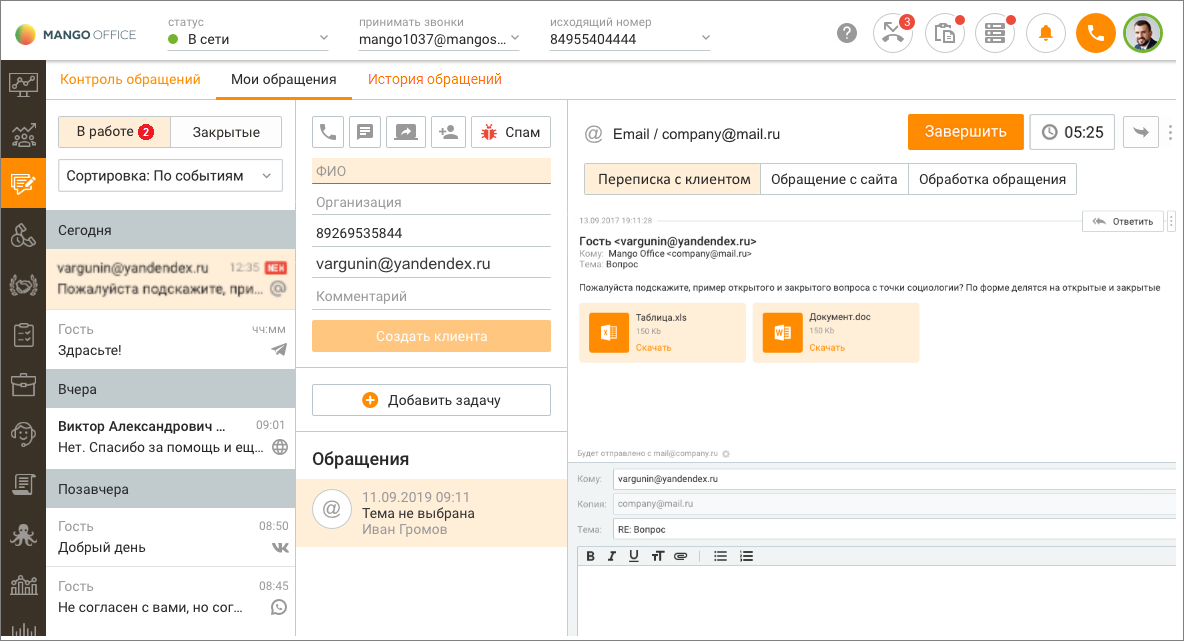Switch to the 'Закрытые' filter
This screenshot has width=1184, height=641.
tap(227, 132)
